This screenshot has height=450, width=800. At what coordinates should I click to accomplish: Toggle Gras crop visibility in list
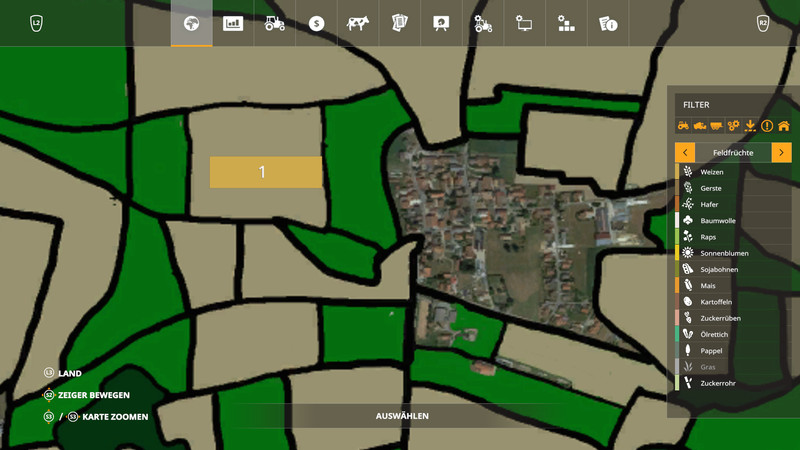click(x=708, y=367)
